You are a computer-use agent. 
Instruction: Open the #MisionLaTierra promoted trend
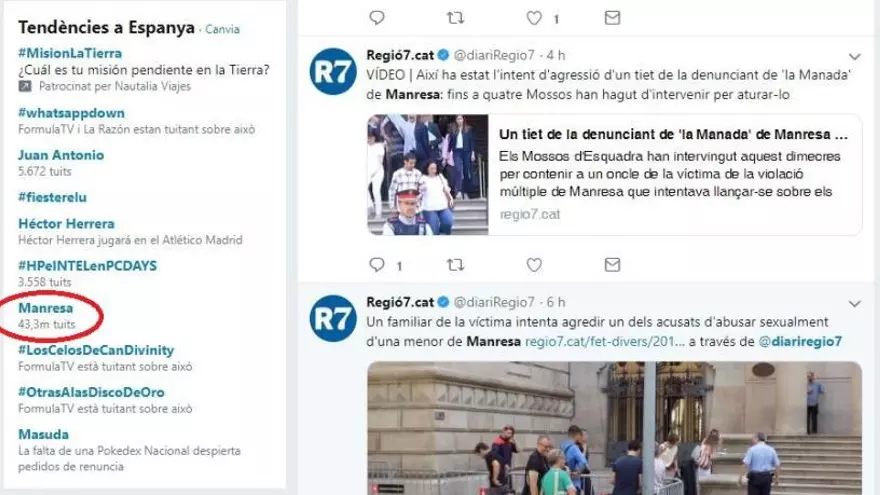70,53
